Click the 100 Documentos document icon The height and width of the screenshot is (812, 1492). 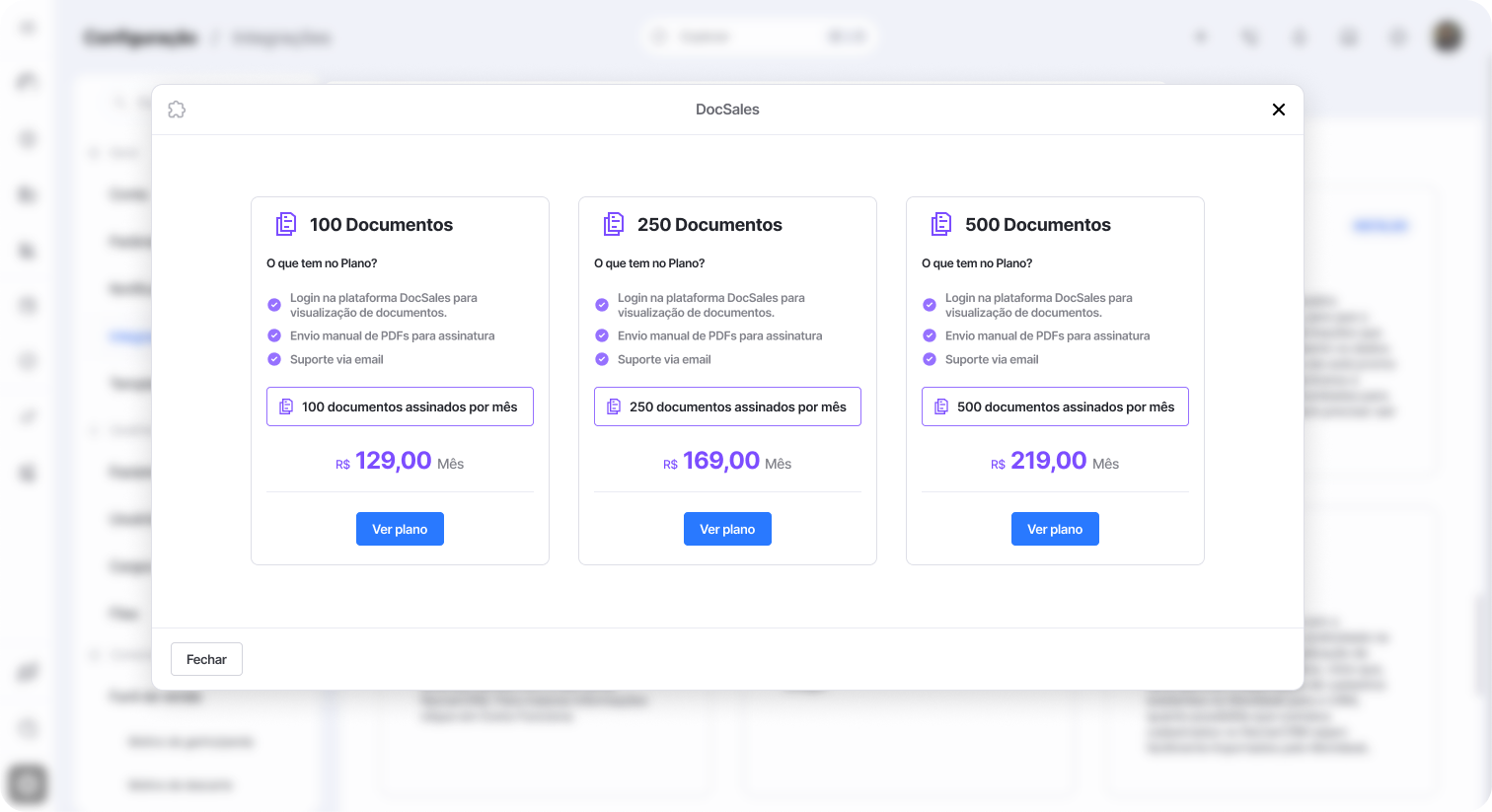[286, 224]
